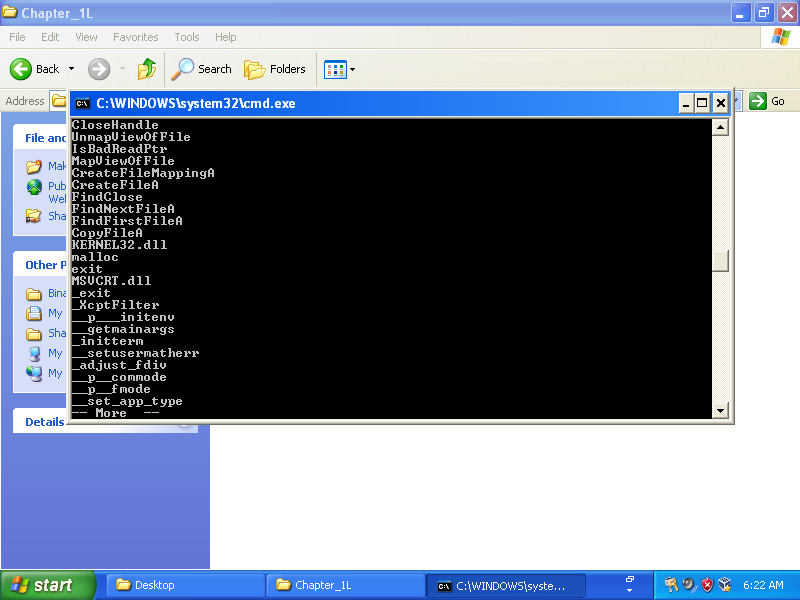800x600 pixels.
Task: Switch to Desktop taskbar button
Action: click(x=185, y=585)
